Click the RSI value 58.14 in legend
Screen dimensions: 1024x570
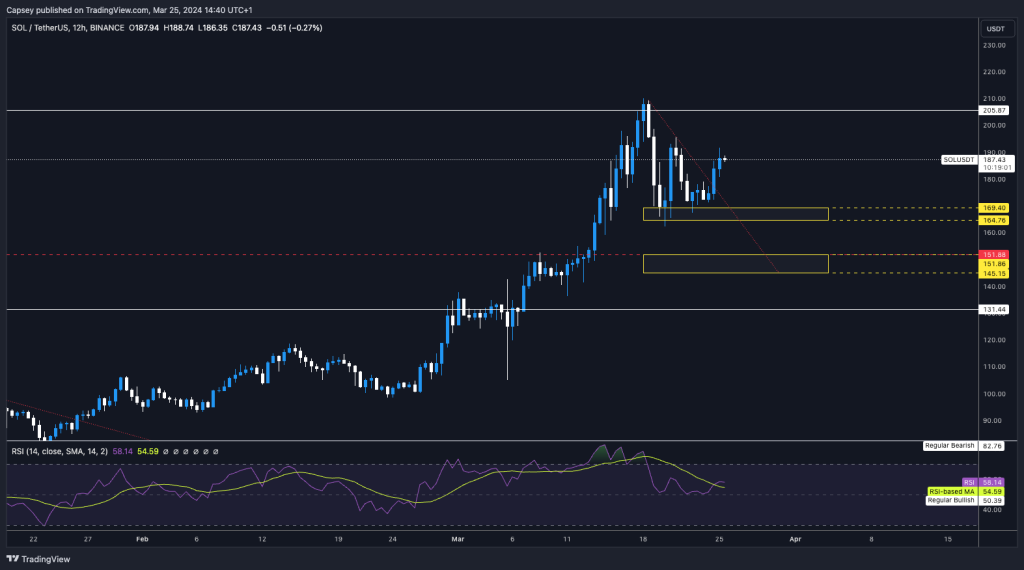click(x=123, y=451)
